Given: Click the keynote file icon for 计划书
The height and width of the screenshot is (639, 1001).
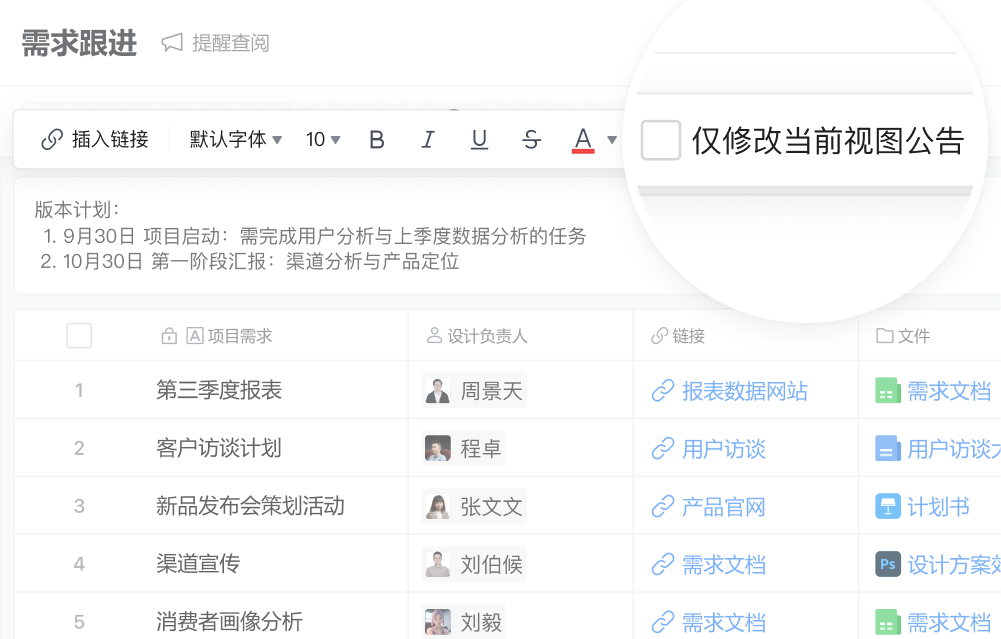Looking at the screenshot, I should [887, 507].
